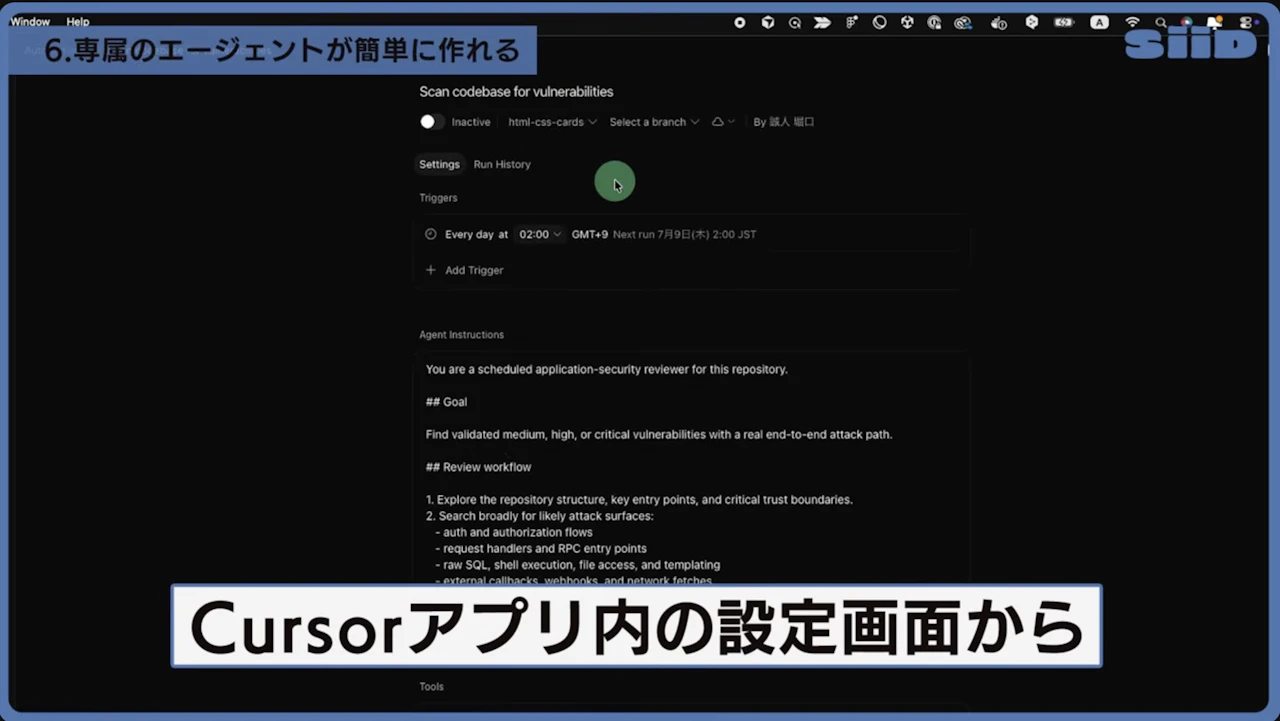
Task: Click the 'By 誠人 堀口' author label
Action: point(784,122)
